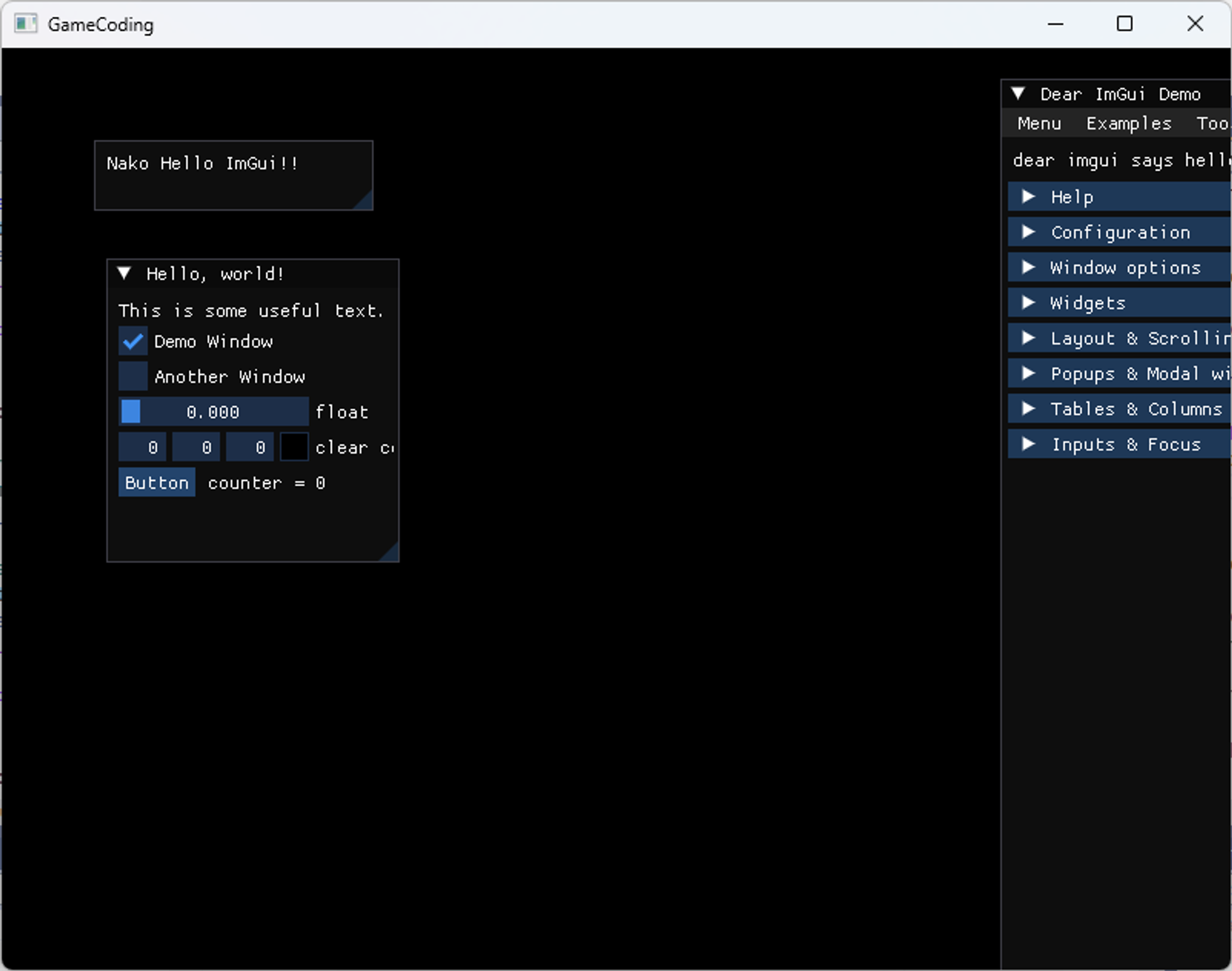Enable the Another Window checkbox
Screen dimensions: 1232x971
tap(133, 376)
